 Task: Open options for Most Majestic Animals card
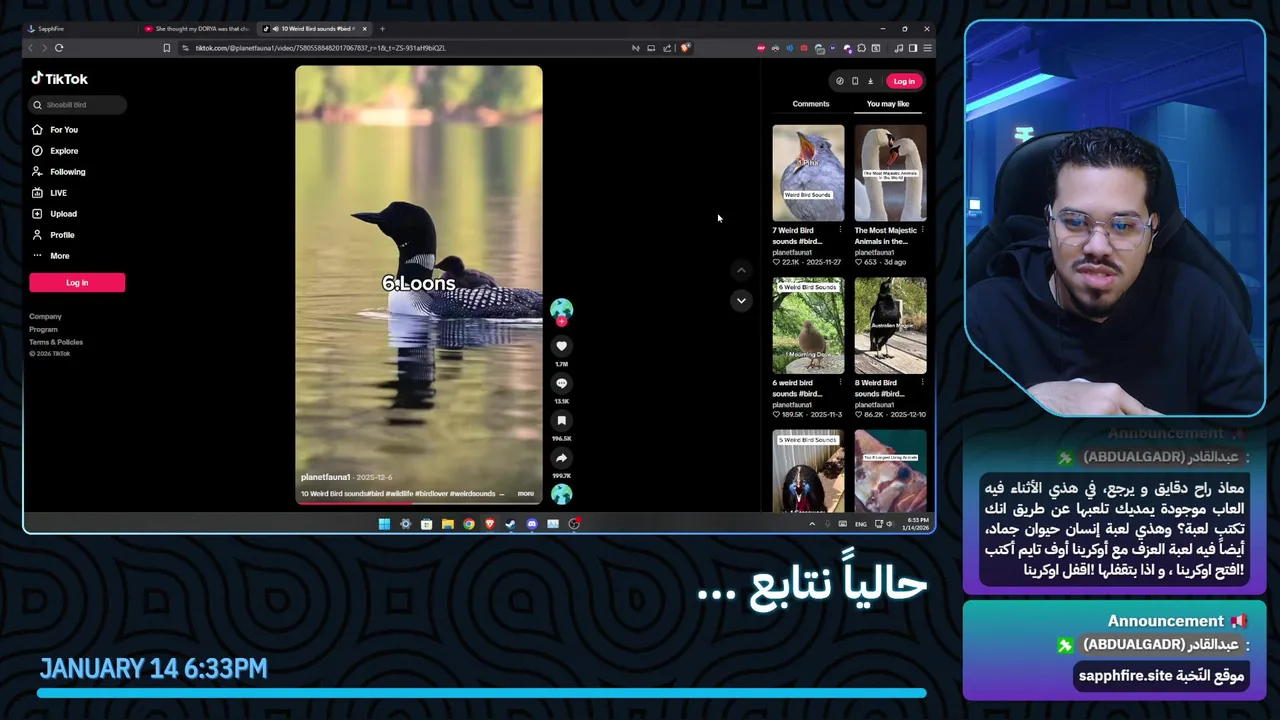click(922, 230)
